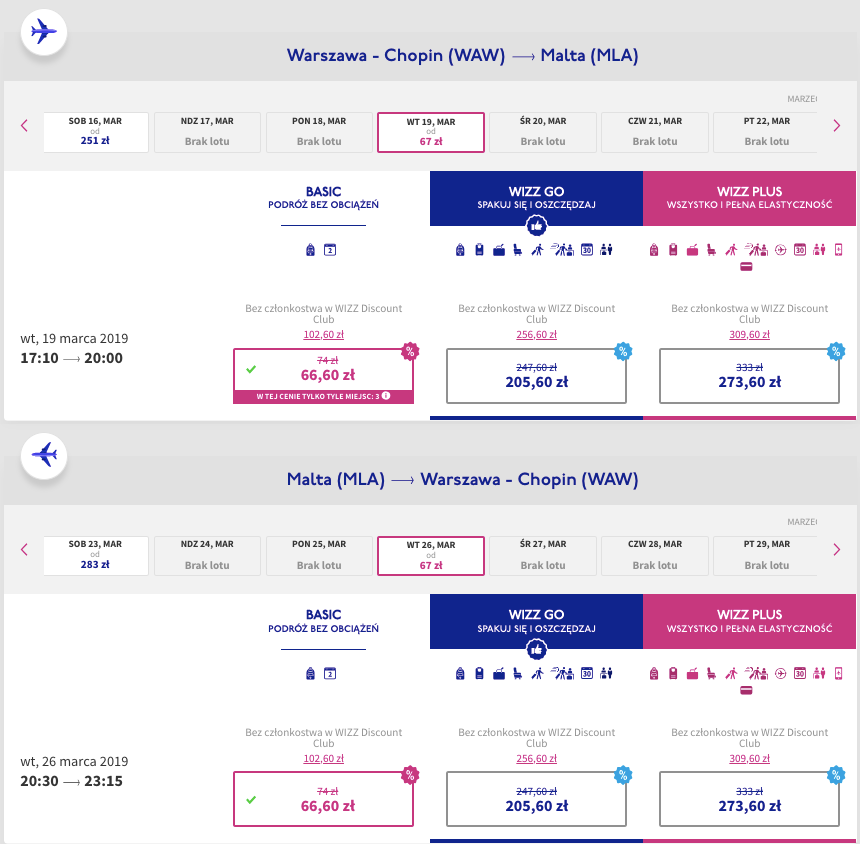Click the 30-day calendar icon in outbound WIZZ GO
The image size is (860, 844).
click(x=587, y=250)
